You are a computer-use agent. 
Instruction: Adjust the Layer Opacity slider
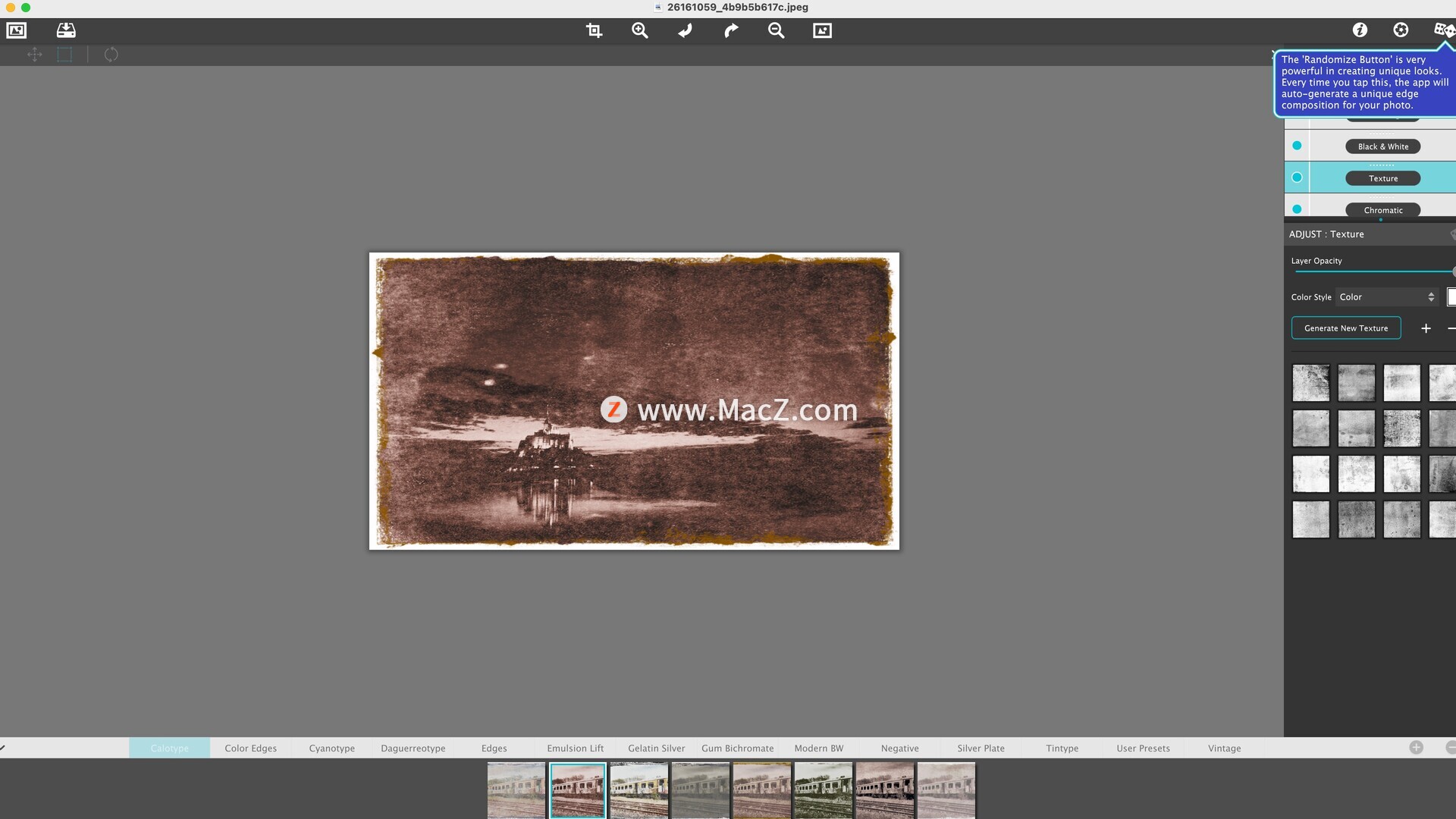(x=1373, y=271)
